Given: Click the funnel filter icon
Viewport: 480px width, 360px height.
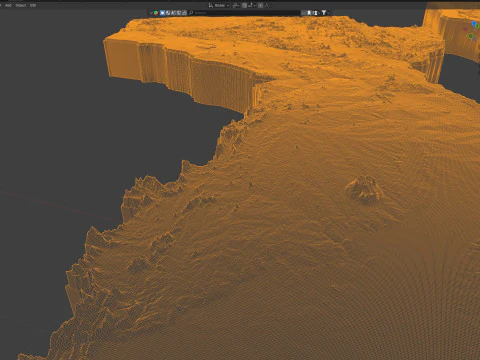Looking at the screenshot, I should (x=324, y=13).
